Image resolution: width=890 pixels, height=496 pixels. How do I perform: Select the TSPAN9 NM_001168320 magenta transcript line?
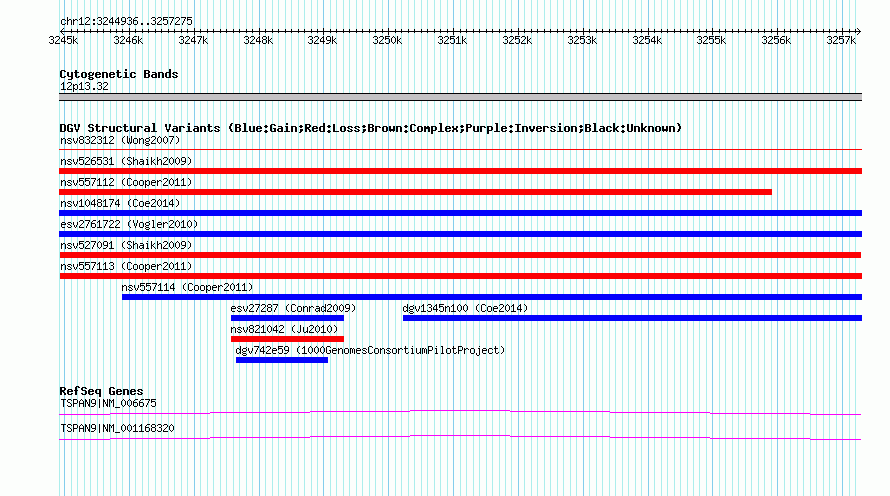pos(460,438)
